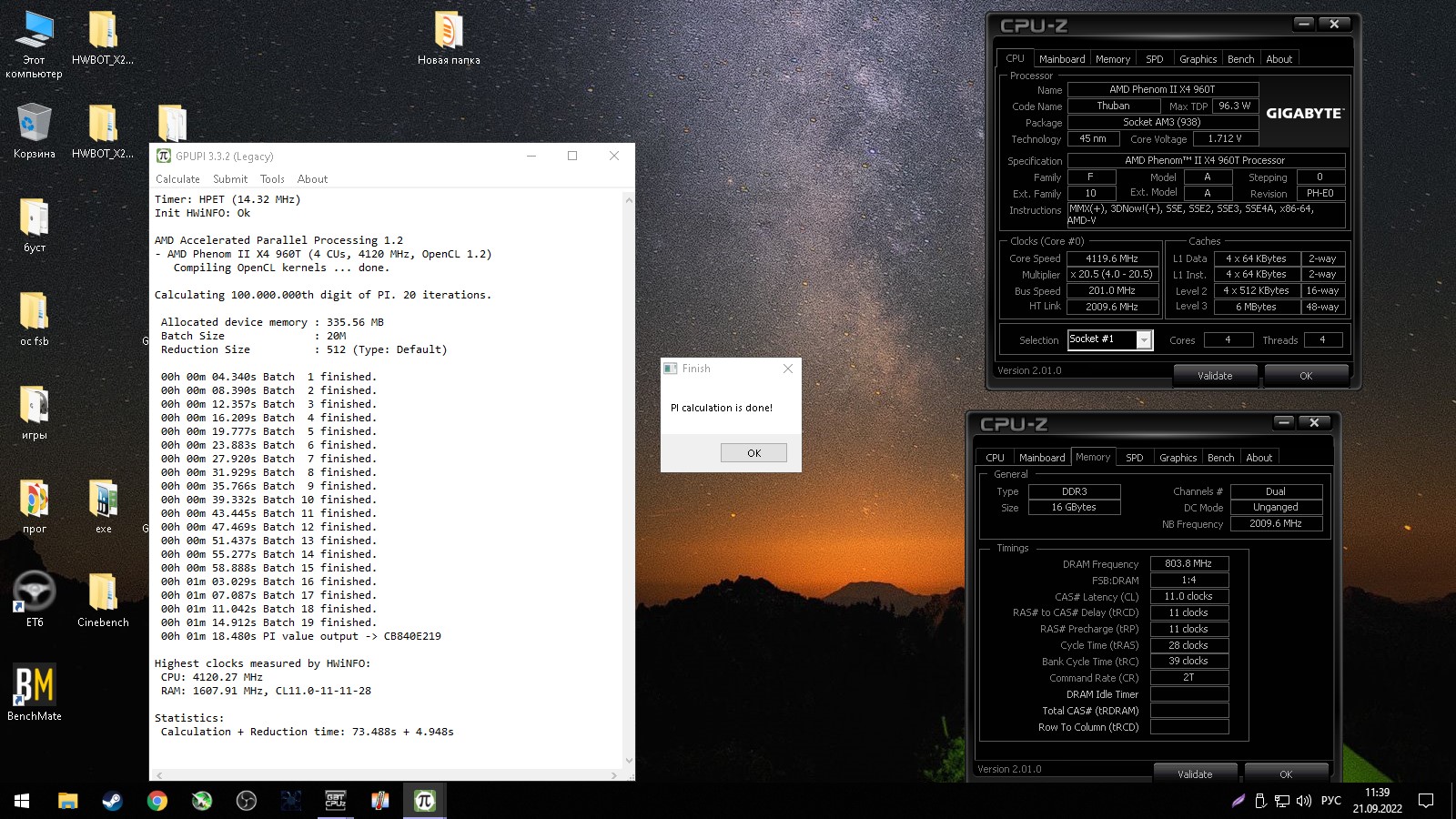The width and height of the screenshot is (1456, 819).
Task: Select the HWBOT_X2 folder beside Корзина
Action: (x=103, y=131)
